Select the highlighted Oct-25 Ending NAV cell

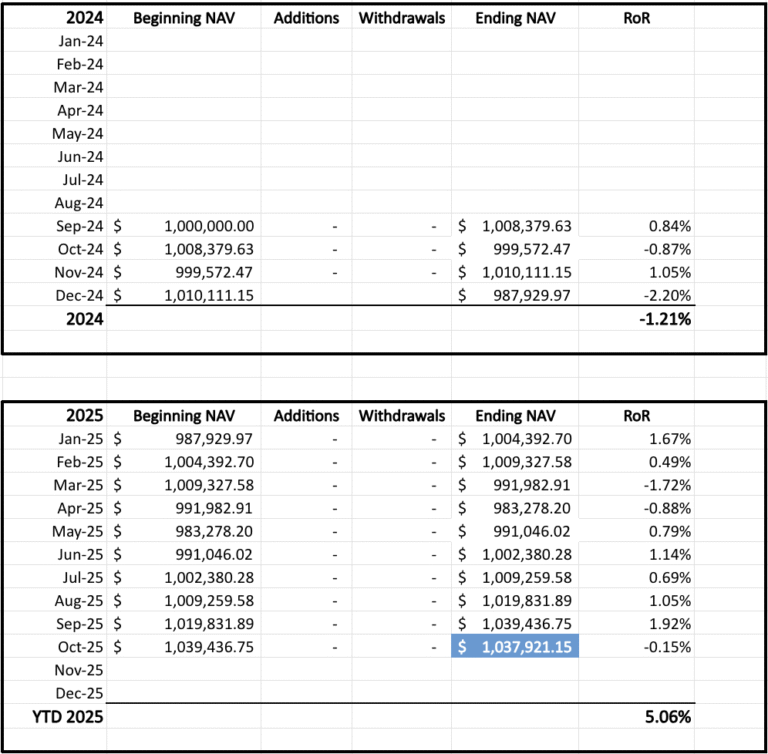pos(514,646)
